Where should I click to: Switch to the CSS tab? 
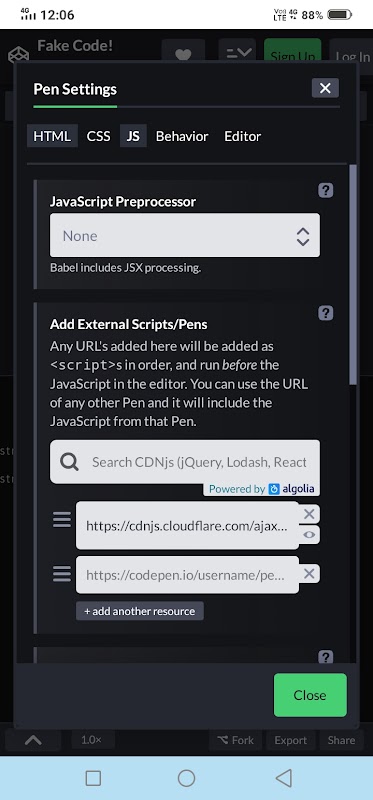tap(98, 136)
